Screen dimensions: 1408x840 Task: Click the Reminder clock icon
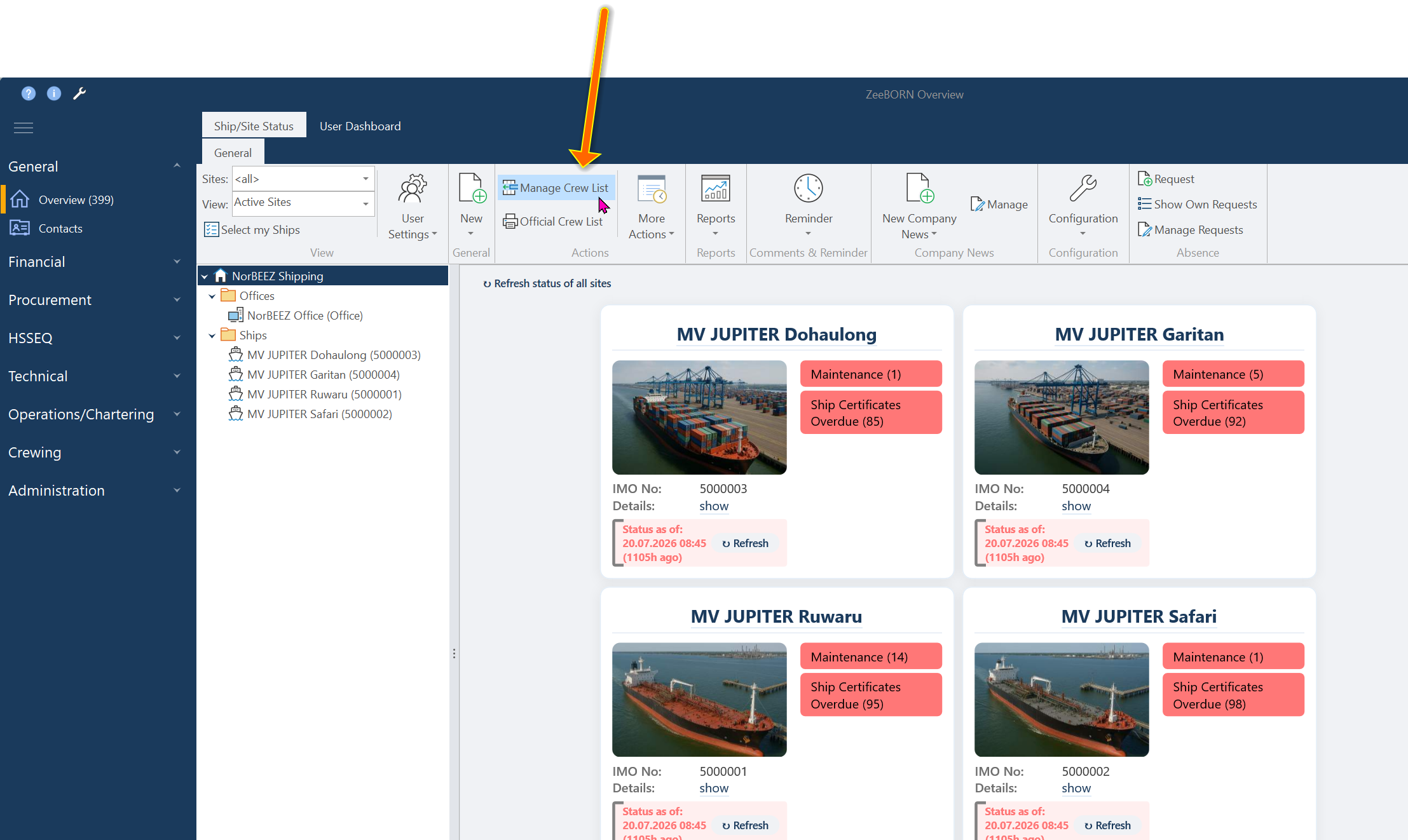[809, 189]
